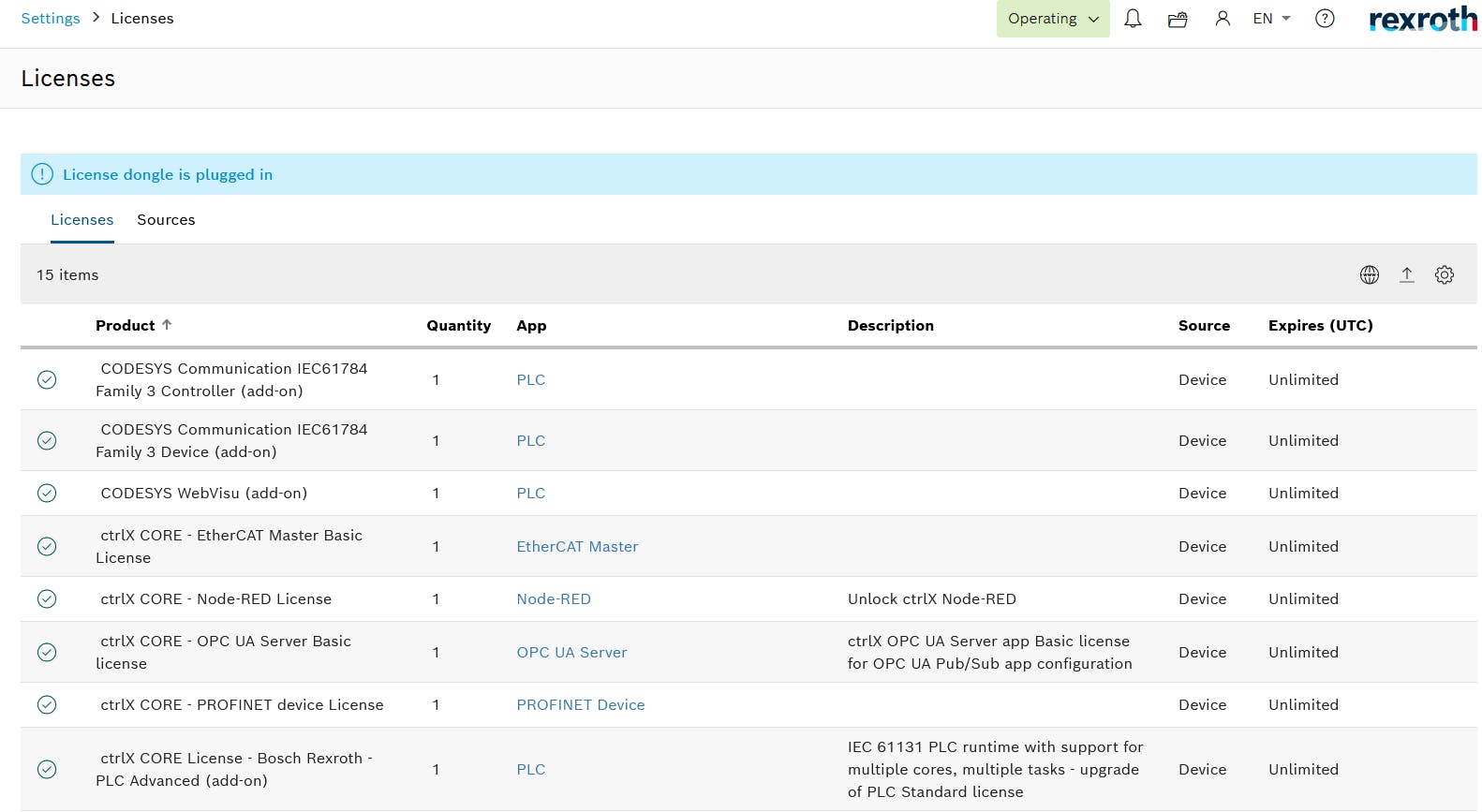The height and width of the screenshot is (812, 1482).
Task: Switch to the Sources tab
Action: (x=166, y=220)
